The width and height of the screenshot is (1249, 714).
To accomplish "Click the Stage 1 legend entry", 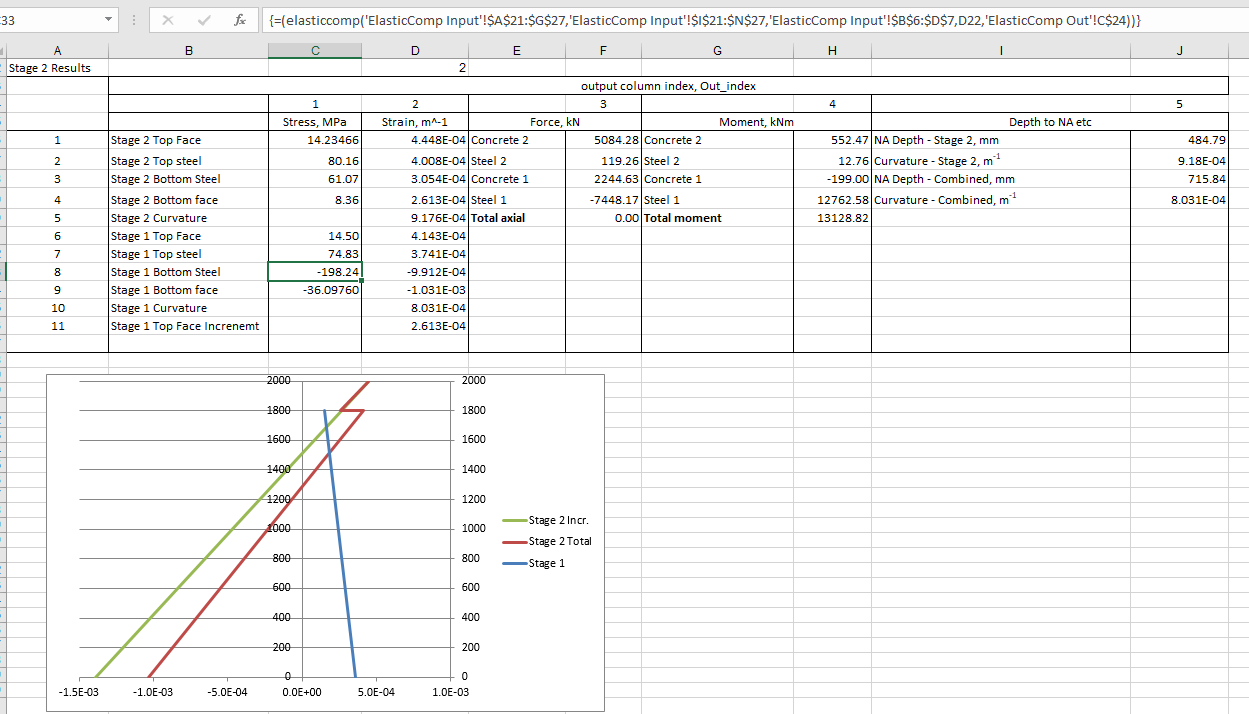I will [x=546, y=563].
